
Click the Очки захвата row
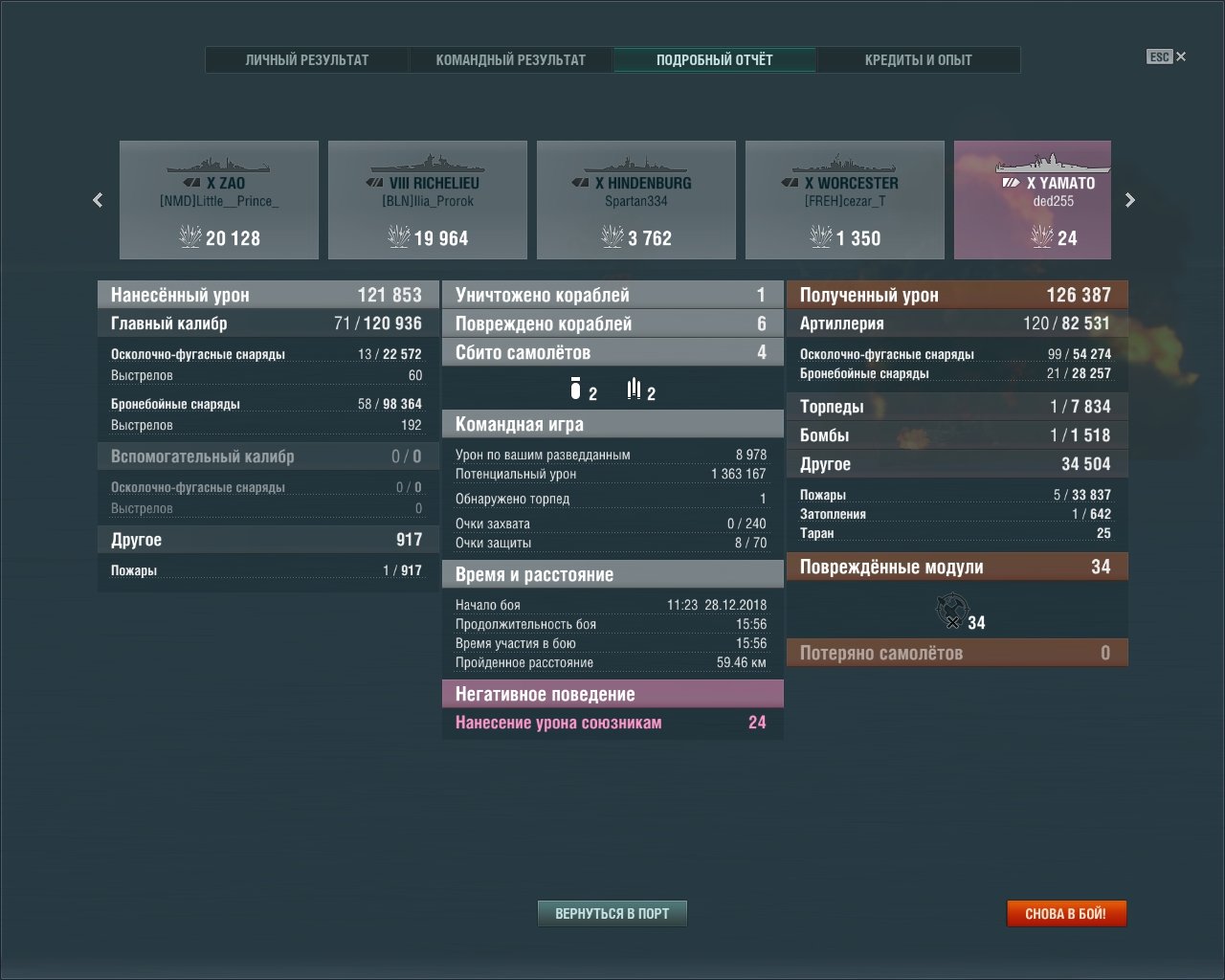(611, 523)
